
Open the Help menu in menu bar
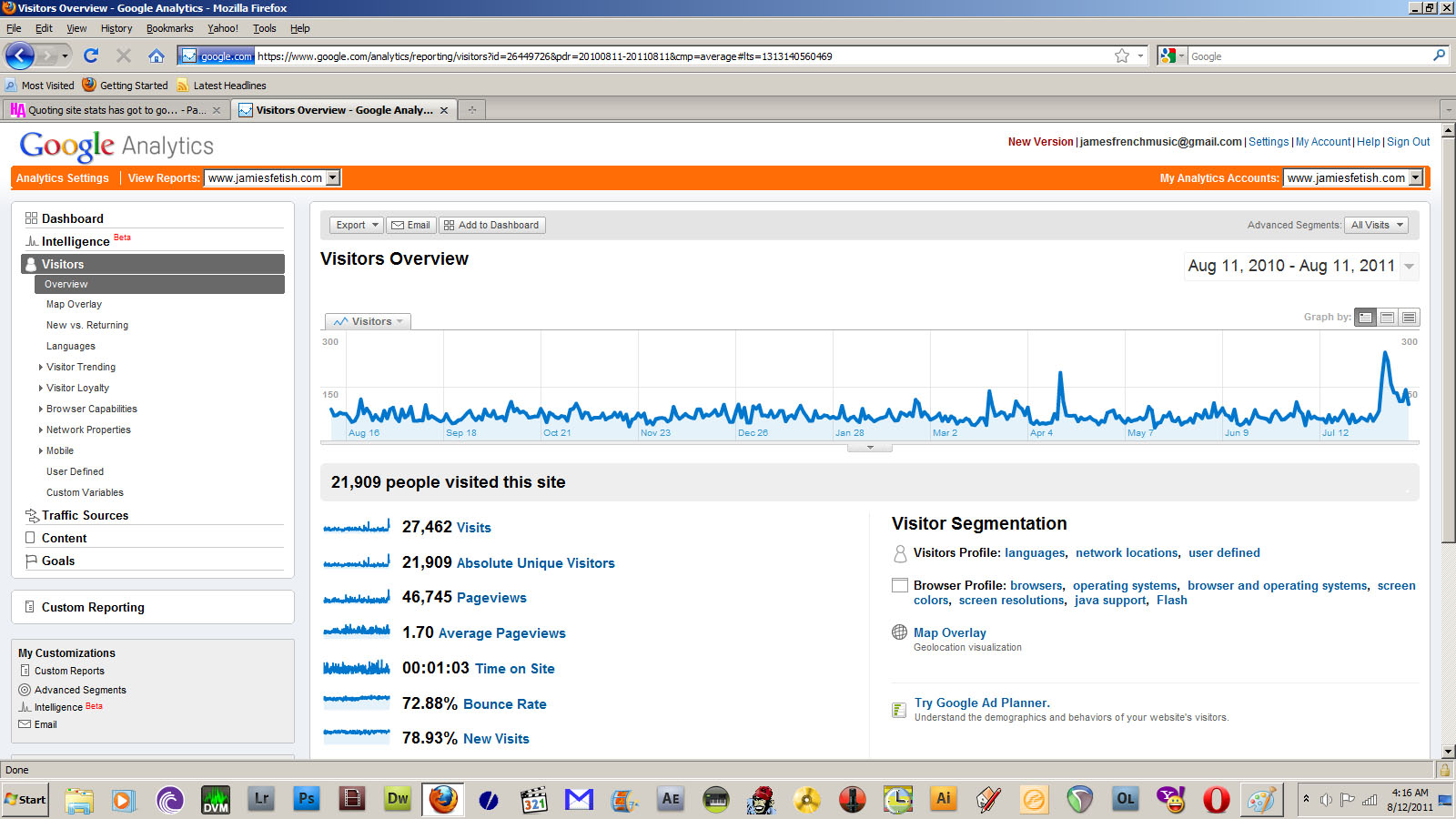tap(300, 28)
